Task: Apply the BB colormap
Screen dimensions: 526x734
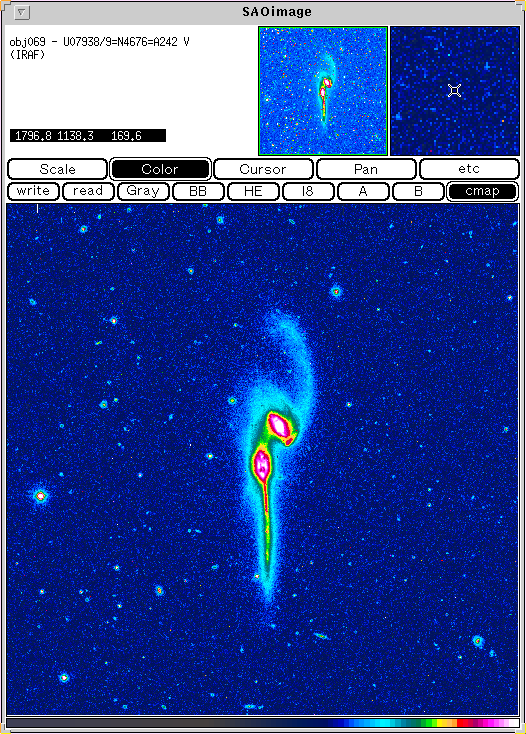Action: pyautogui.click(x=198, y=191)
